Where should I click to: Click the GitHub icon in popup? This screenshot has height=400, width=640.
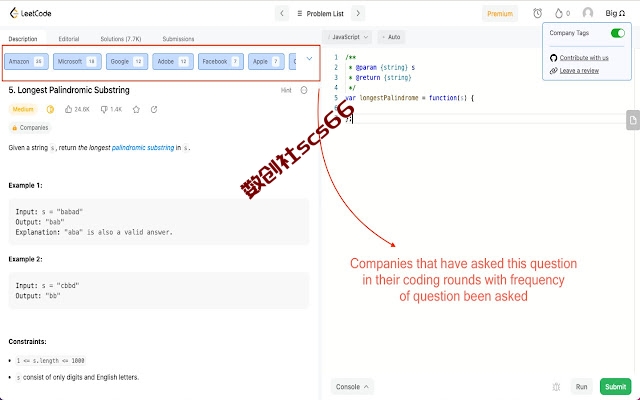click(553, 58)
